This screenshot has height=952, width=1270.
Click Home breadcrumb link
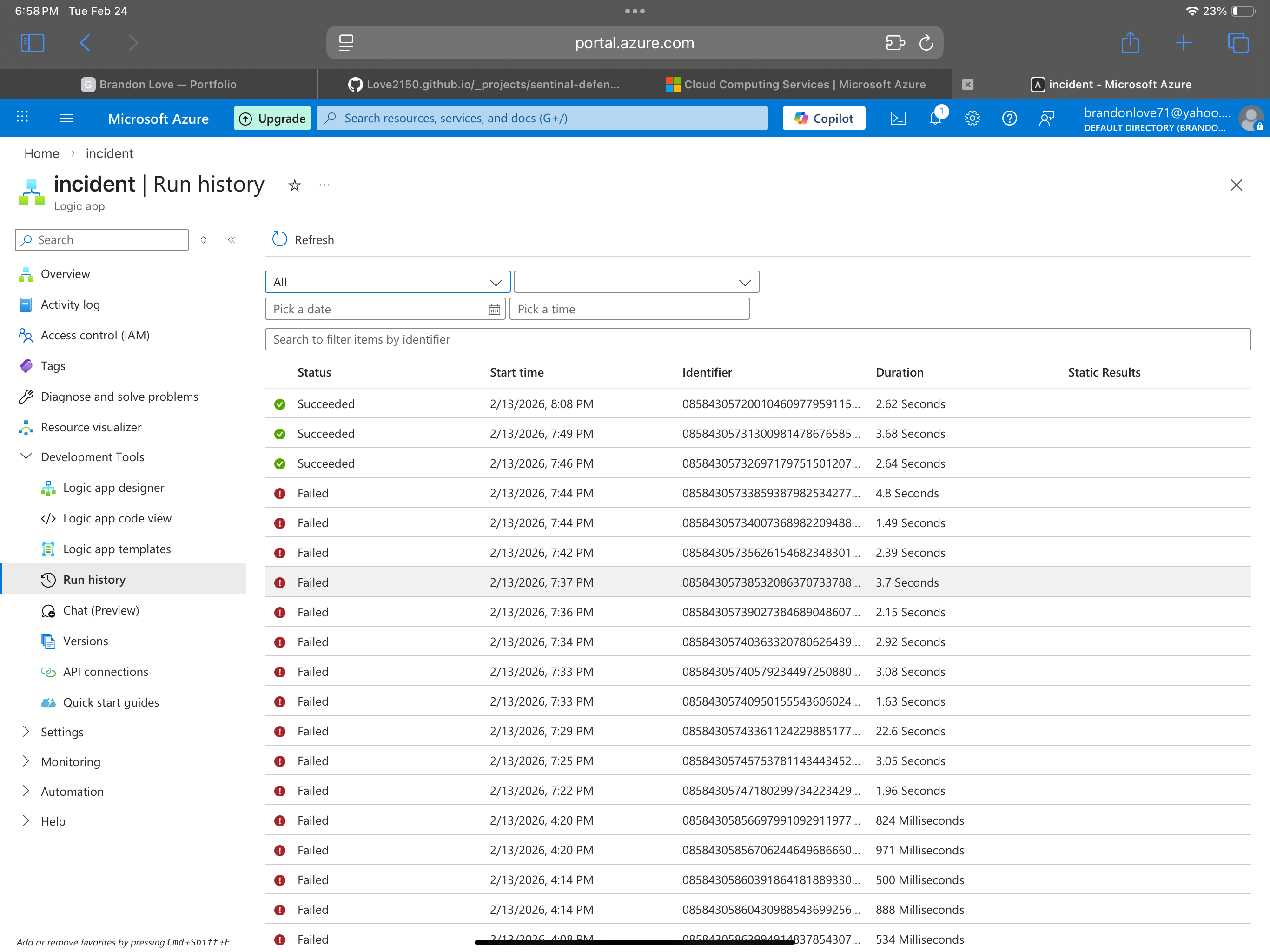point(41,153)
